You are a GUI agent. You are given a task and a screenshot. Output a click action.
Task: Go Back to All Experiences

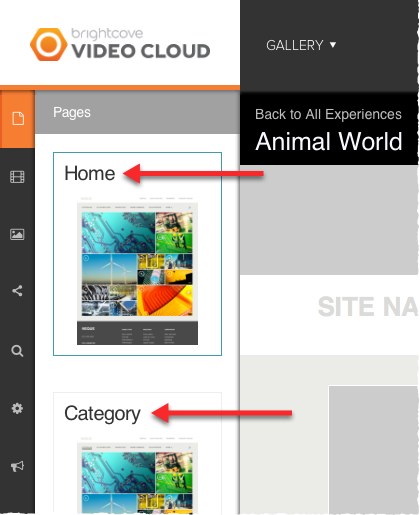coord(328,114)
